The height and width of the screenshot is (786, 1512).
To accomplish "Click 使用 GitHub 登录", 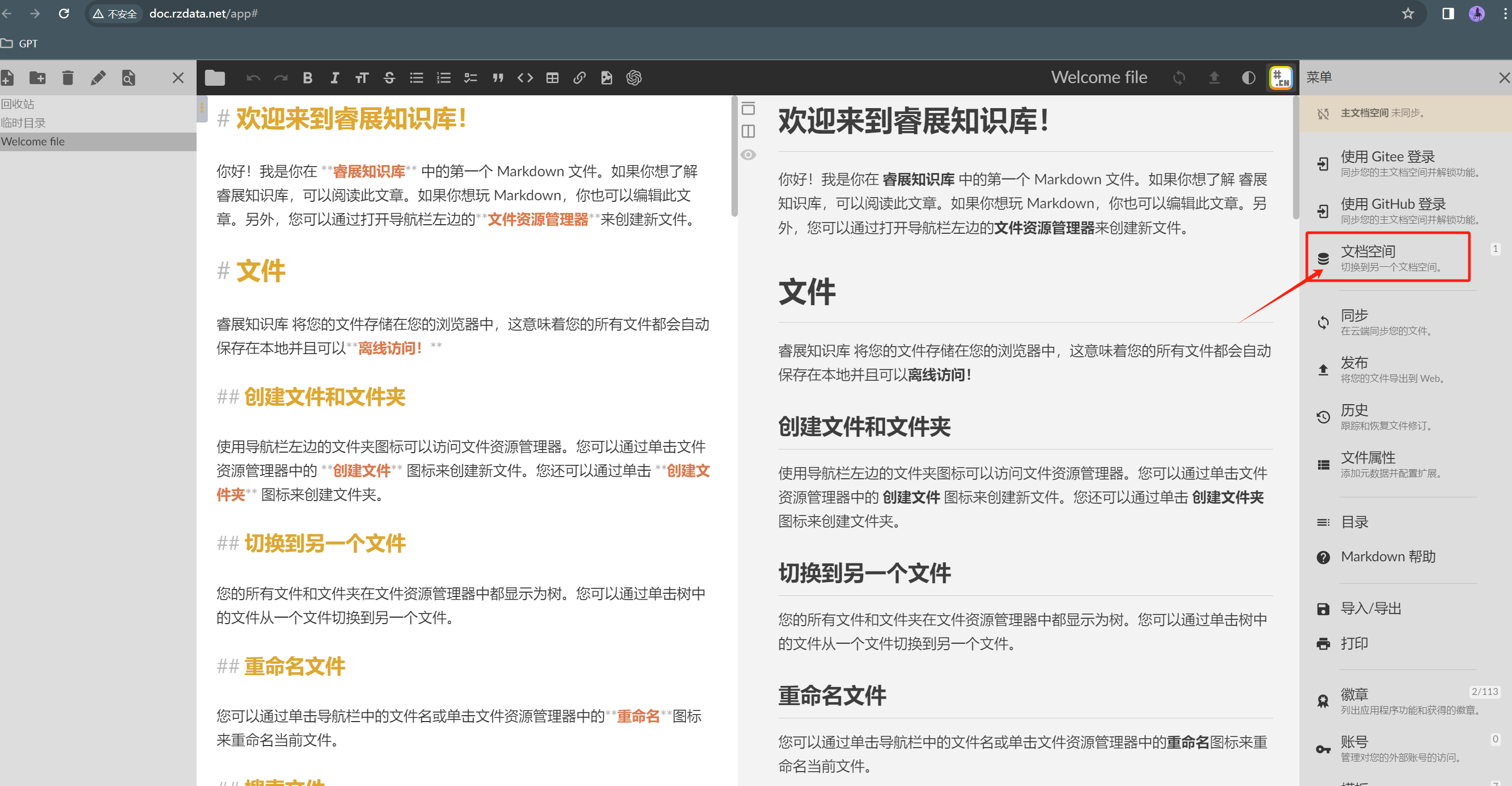I will pyautogui.click(x=1393, y=203).
